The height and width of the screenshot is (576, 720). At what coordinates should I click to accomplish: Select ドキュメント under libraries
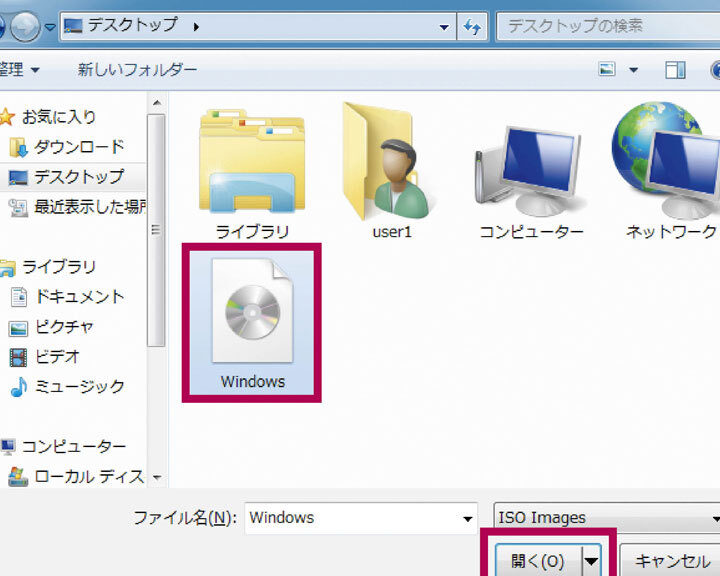[79, 297]
